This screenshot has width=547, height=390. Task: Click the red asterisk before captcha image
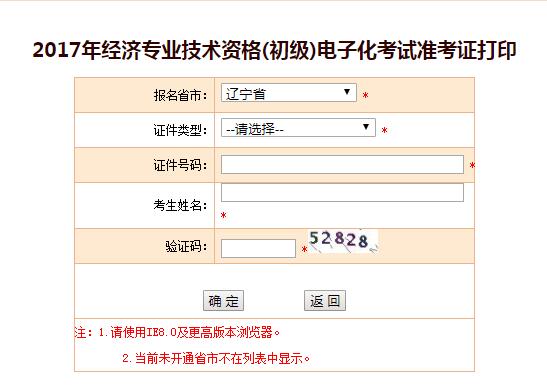(x=304, y=249)
